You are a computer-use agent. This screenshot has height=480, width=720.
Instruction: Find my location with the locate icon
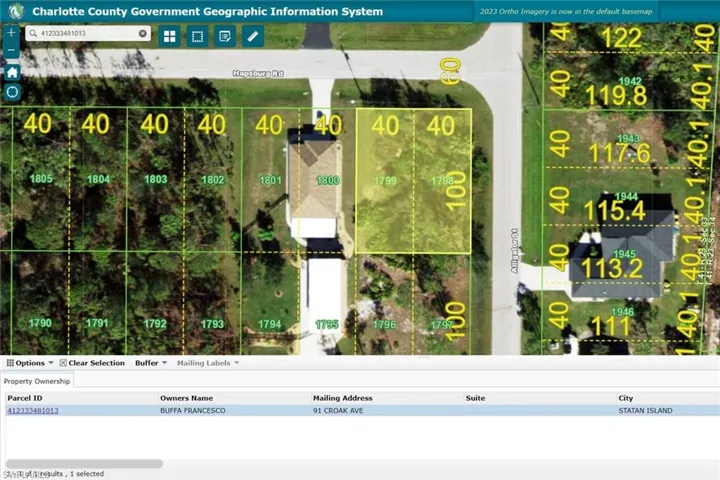[x=12, y=92]
